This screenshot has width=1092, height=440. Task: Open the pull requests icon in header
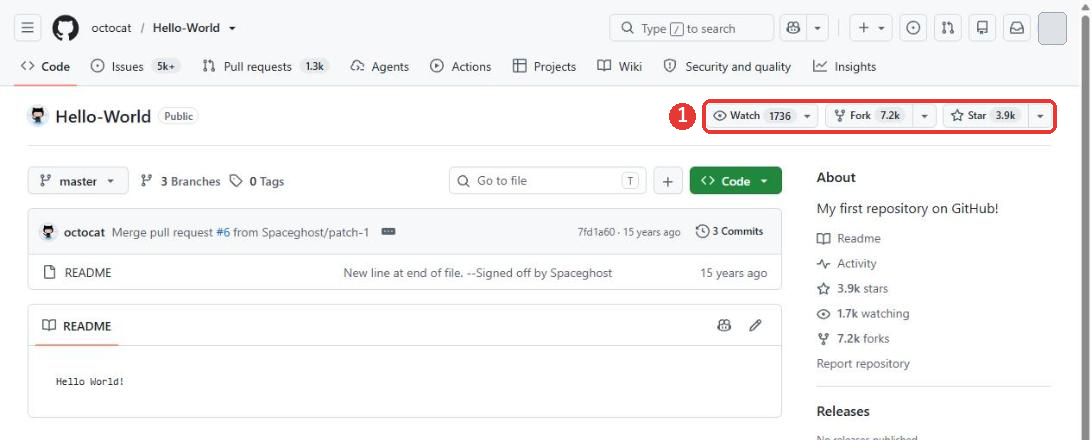tap(947, 29)
